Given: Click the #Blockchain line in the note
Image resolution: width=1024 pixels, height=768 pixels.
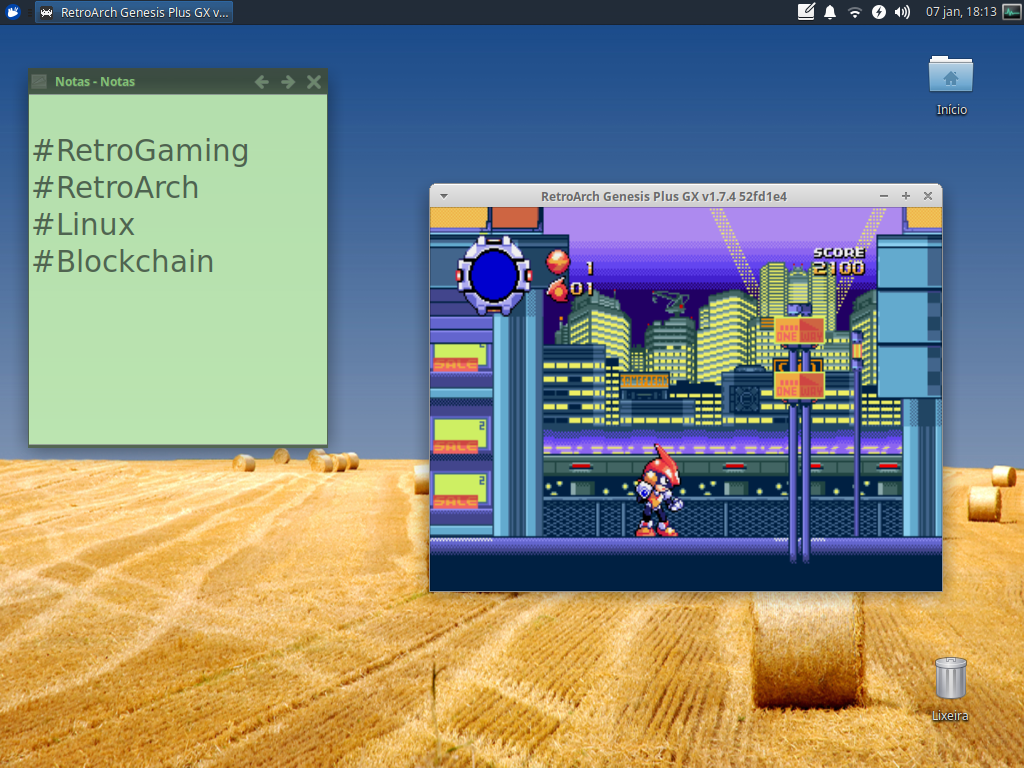Looking at the screenshot, I should [123, 261].
